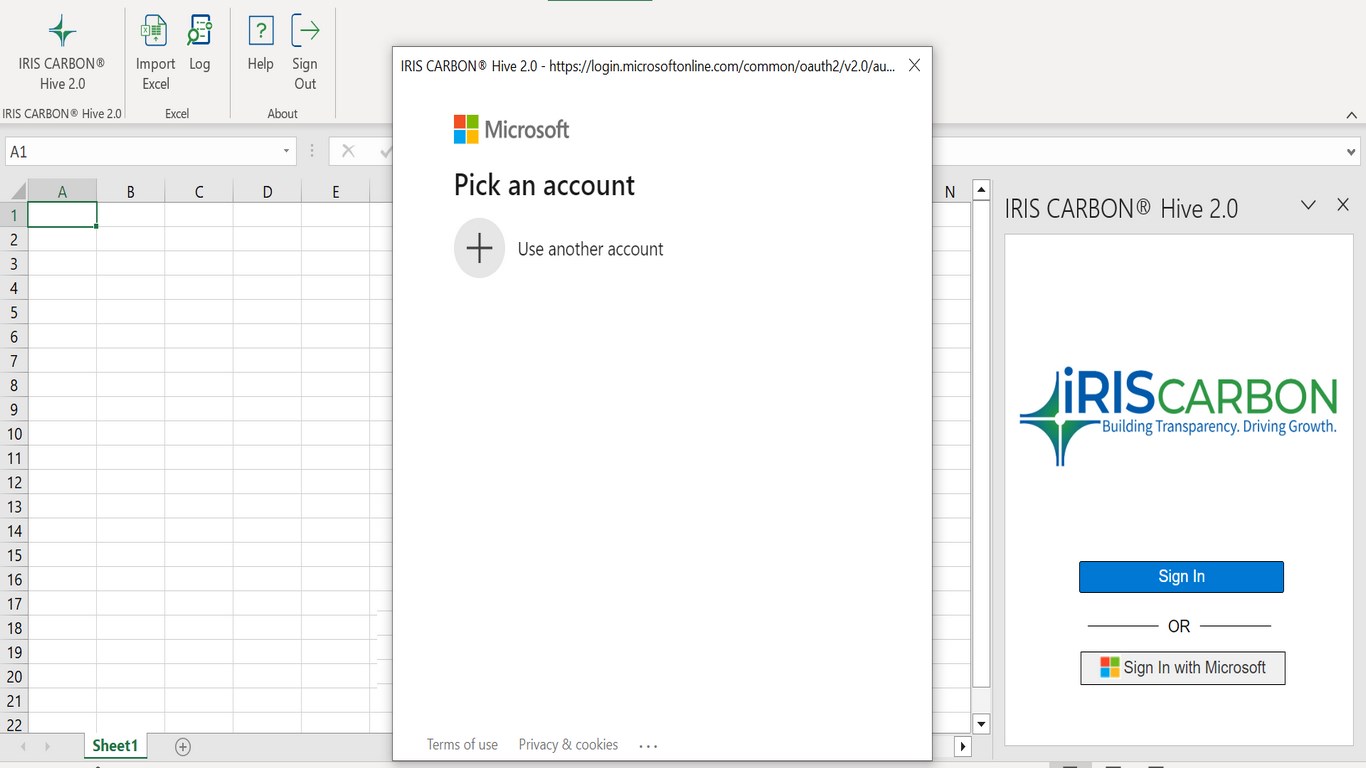Select column D header
Image resolution: width=1366 pixels, height=768 pixels.
pyautogui.click(x=267, y=192)
